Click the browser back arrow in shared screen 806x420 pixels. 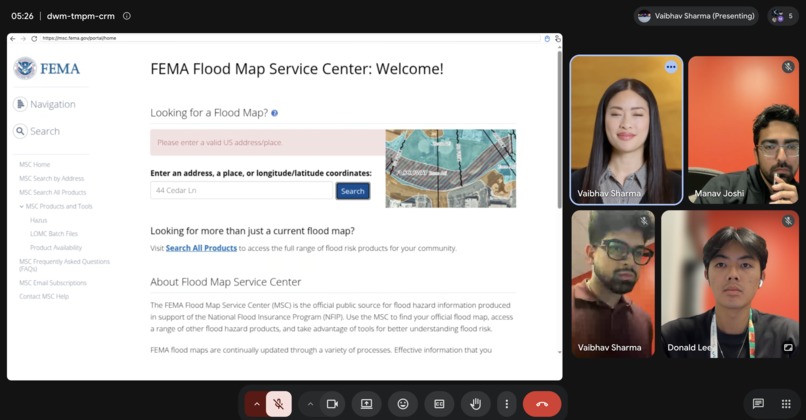pos(13,38)
